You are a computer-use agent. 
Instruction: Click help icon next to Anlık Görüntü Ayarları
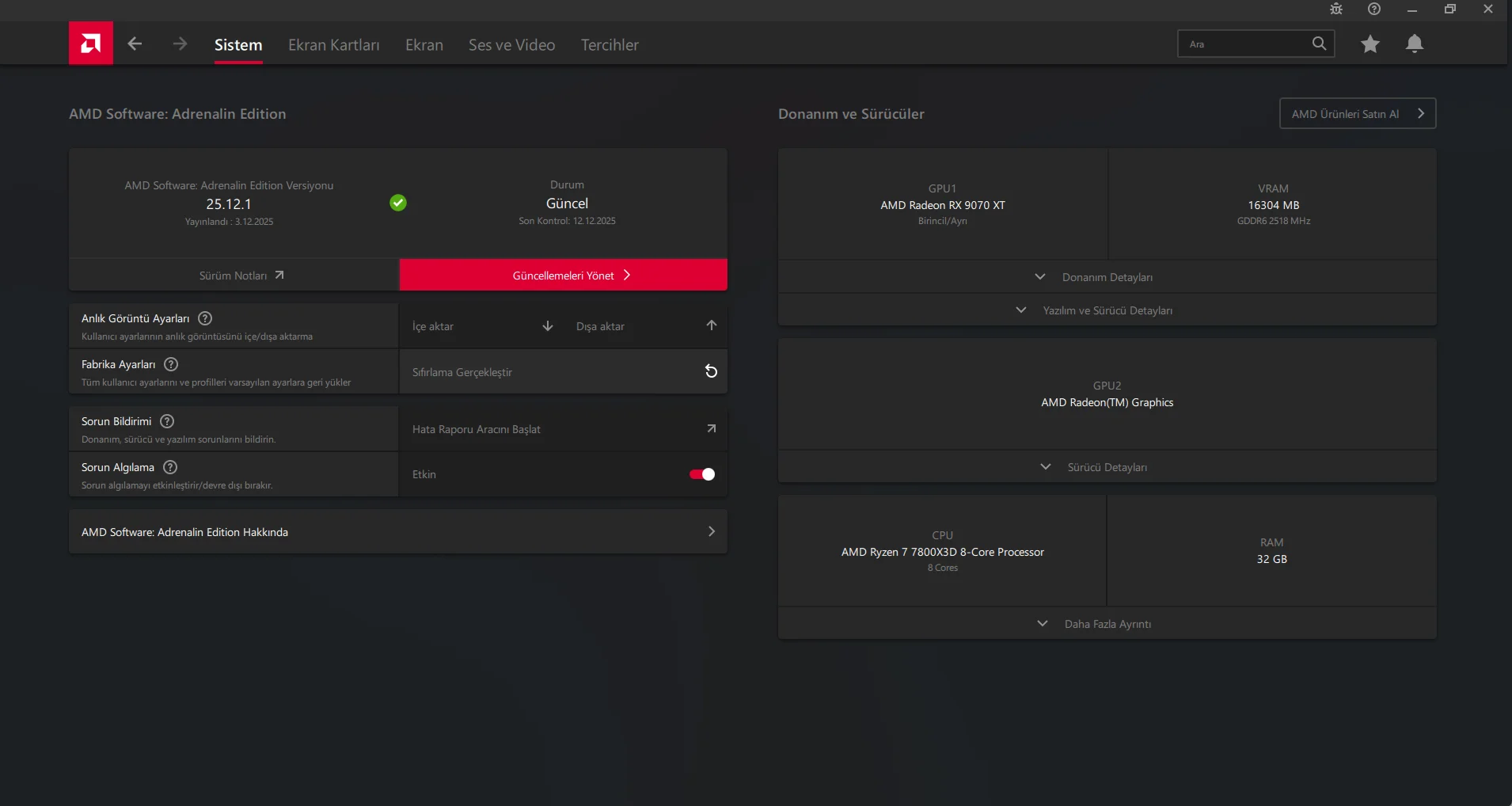(x=205, y=318)
